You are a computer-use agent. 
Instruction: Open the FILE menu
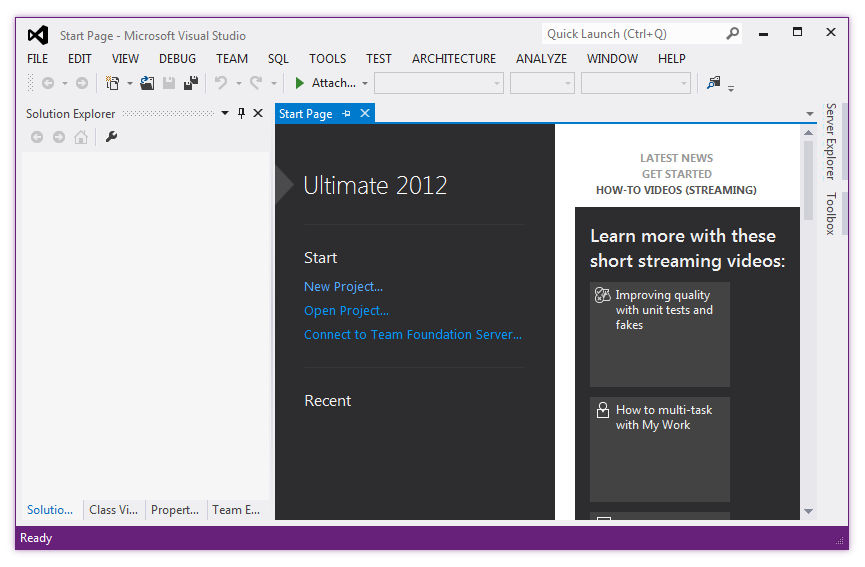(x=38, y=58)
